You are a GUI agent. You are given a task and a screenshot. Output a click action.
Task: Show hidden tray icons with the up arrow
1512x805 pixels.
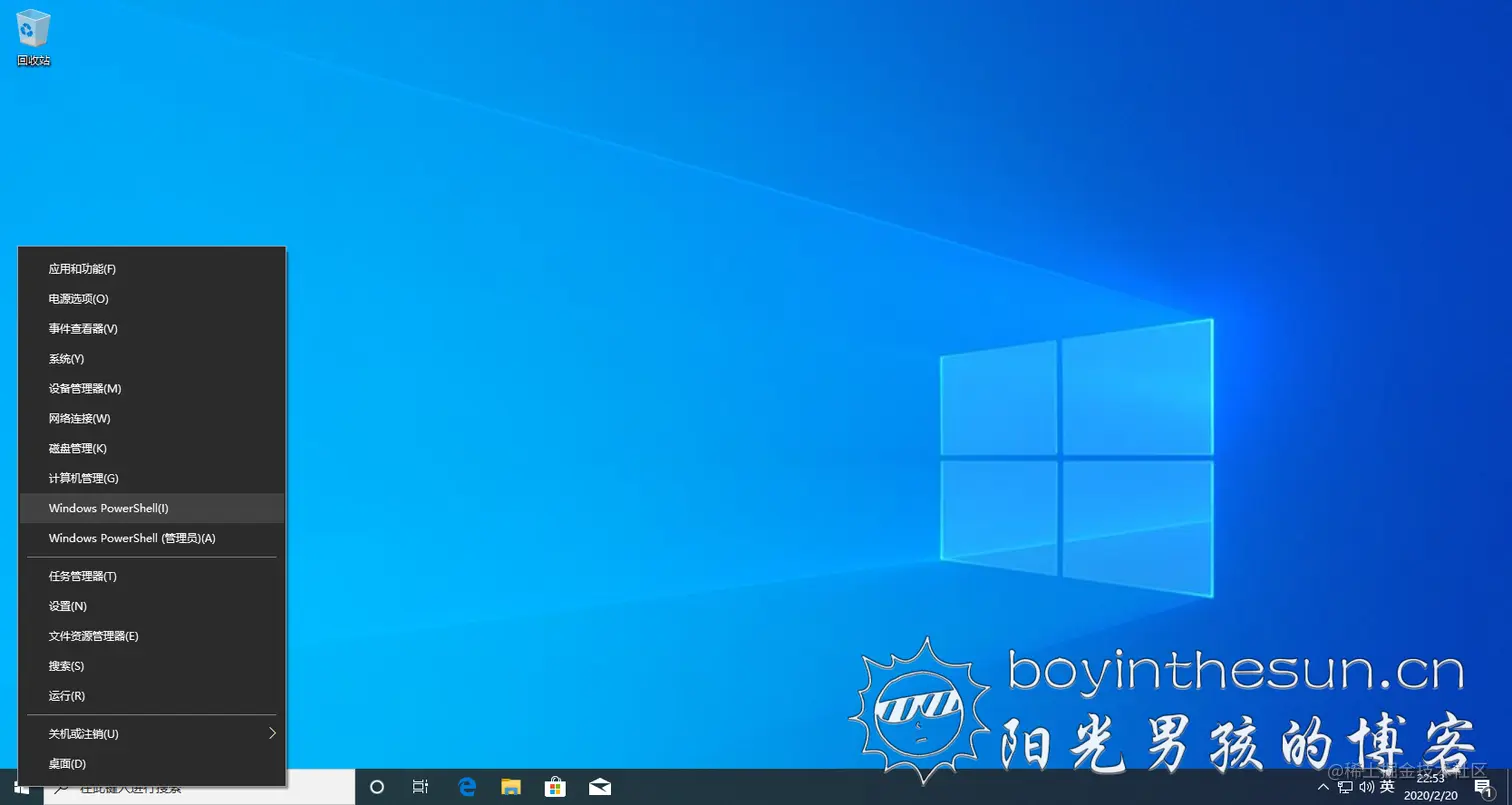[1322, 787]
